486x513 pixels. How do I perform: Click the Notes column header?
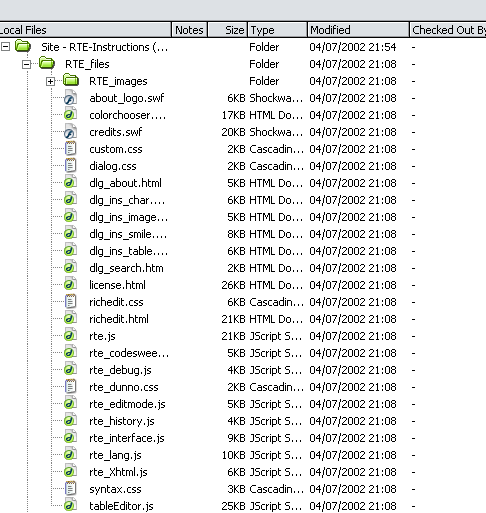pyautogui.click(x=189, y=30)
